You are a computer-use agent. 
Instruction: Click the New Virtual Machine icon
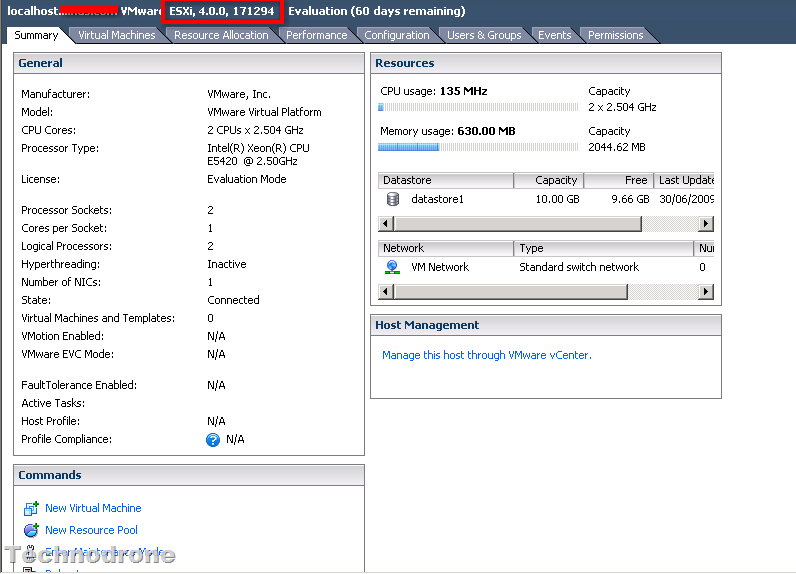31,508
